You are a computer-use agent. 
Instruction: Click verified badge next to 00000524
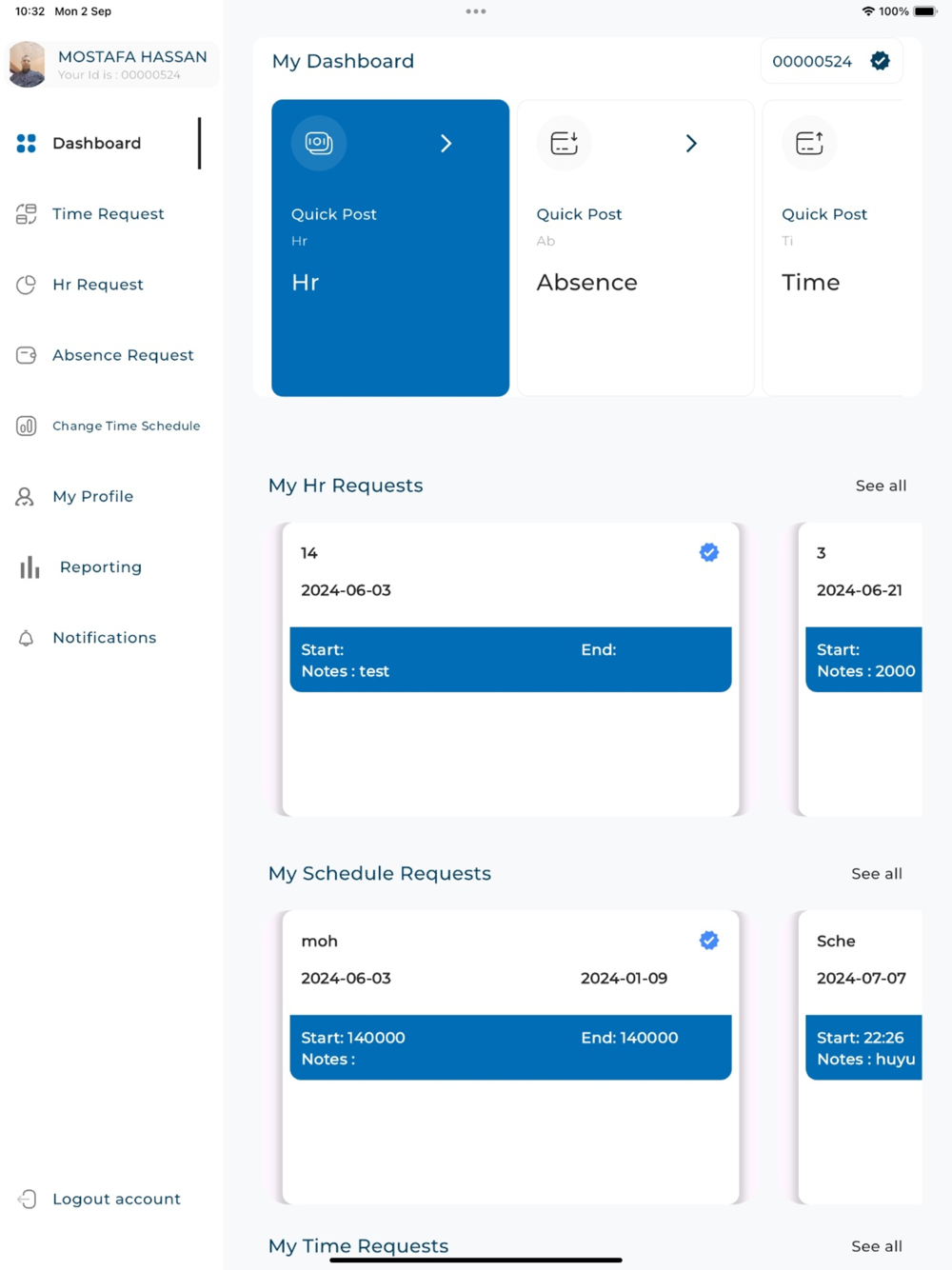pos(881,61)
